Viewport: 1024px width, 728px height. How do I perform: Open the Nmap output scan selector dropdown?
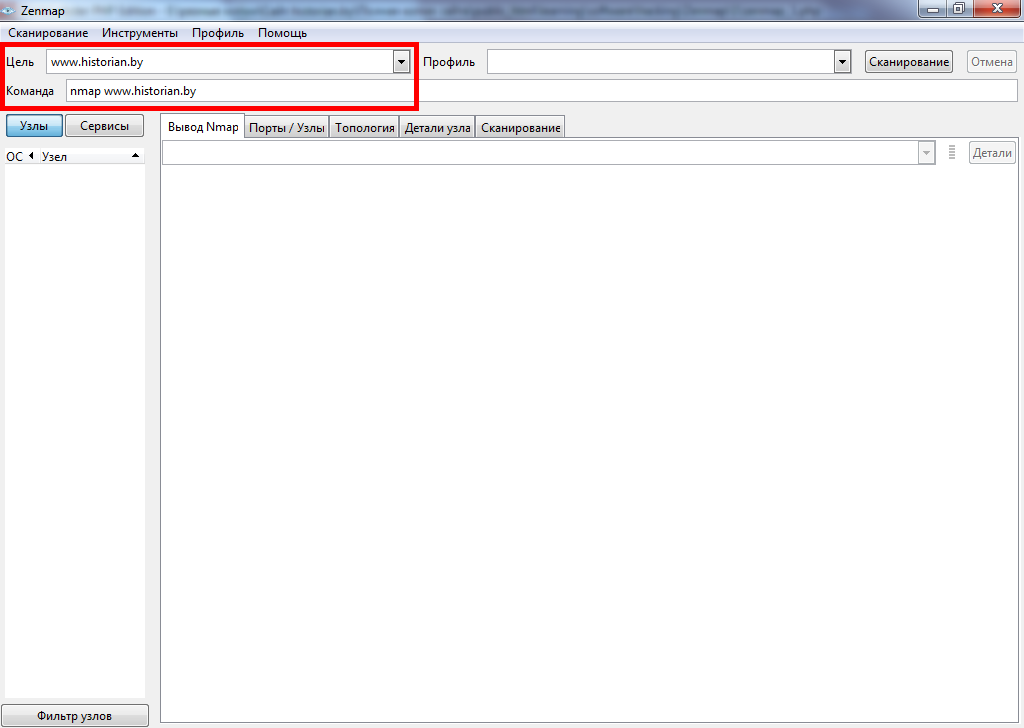(926, 153)
